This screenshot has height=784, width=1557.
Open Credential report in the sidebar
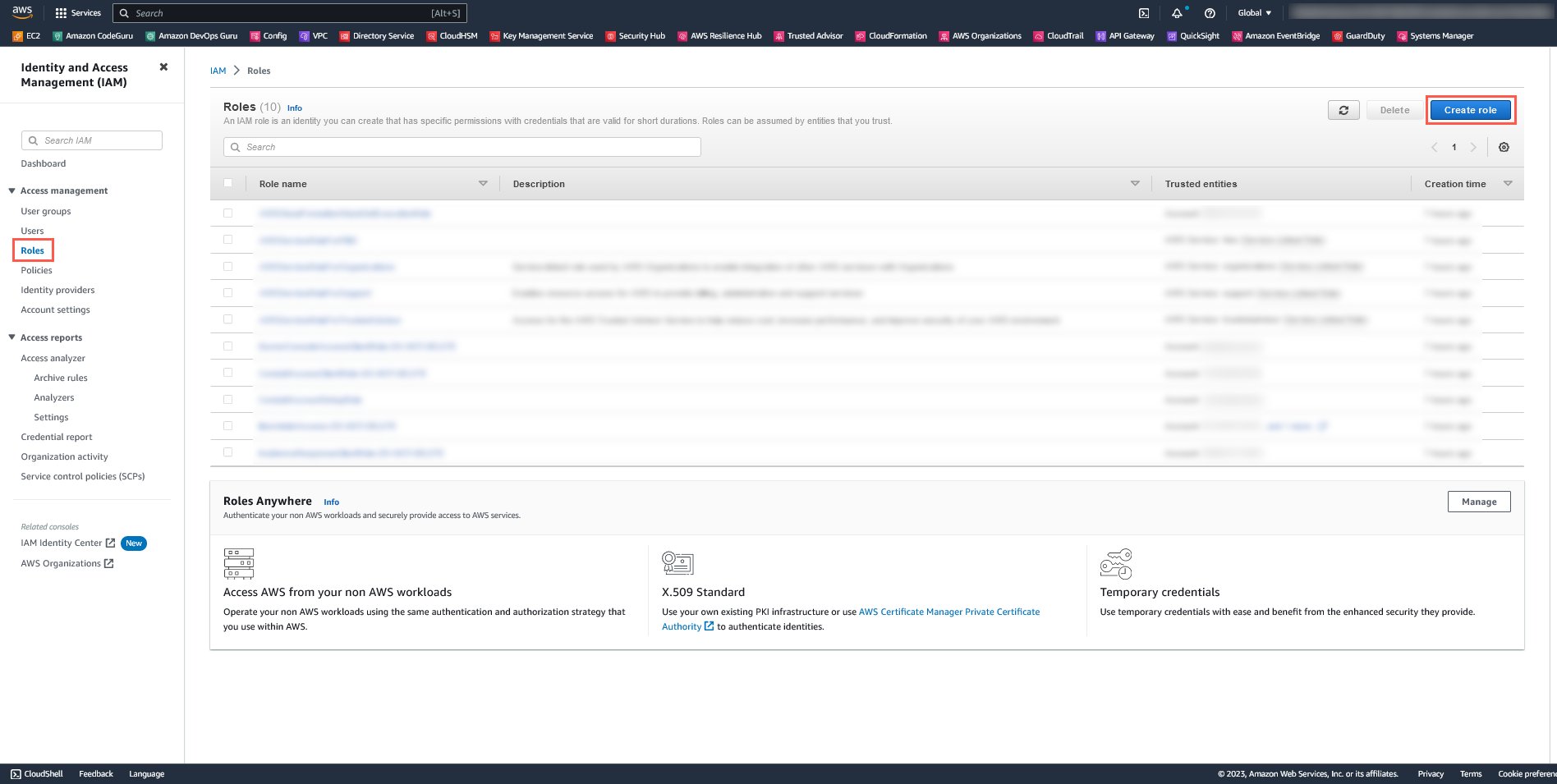(x=57, y=437)
